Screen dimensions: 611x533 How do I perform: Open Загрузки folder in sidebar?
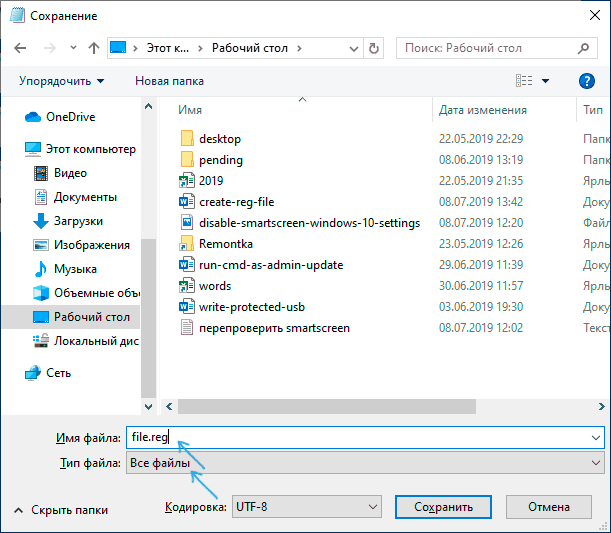tap(68, 221)
